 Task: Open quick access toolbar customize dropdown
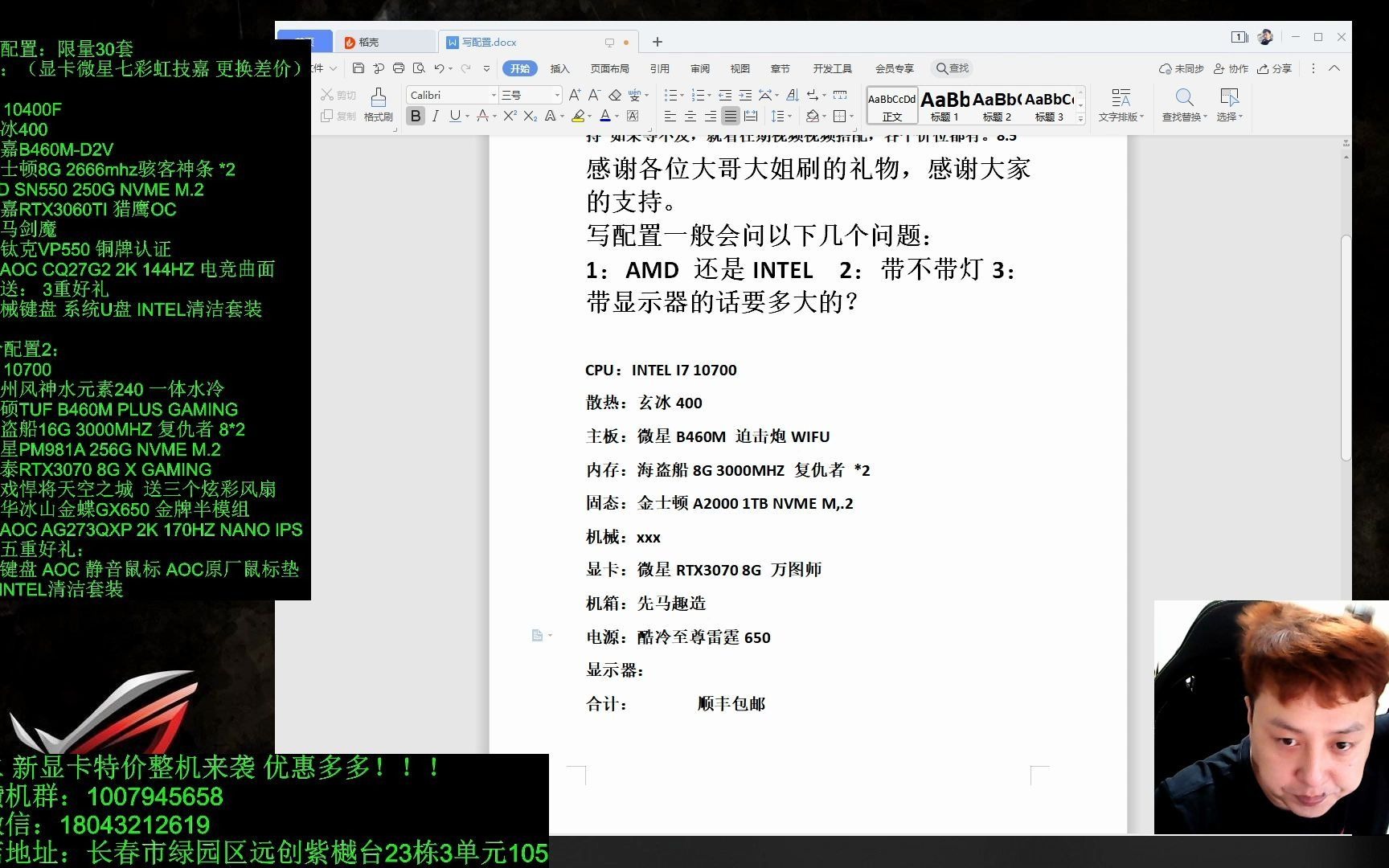click(x=486, y=68)
